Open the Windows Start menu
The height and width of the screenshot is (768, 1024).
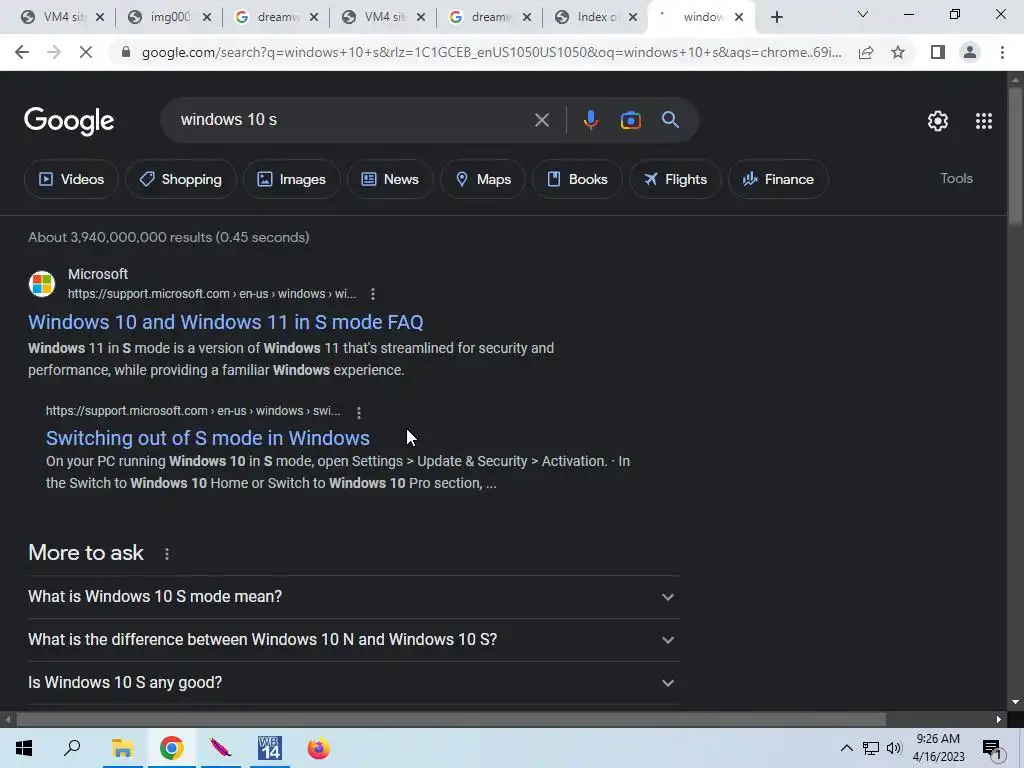coord(24,748)
